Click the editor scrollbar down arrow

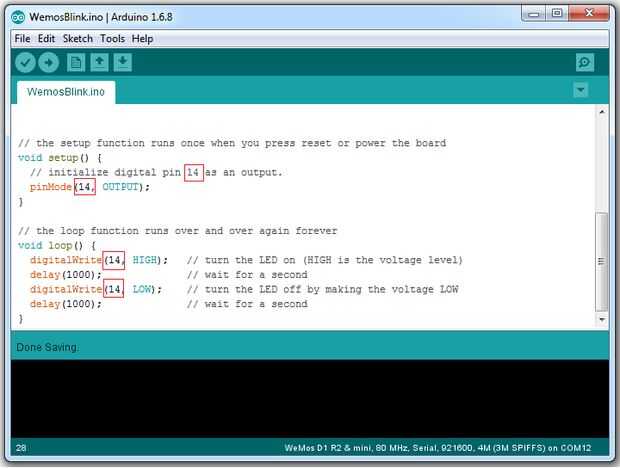(602, 319)
